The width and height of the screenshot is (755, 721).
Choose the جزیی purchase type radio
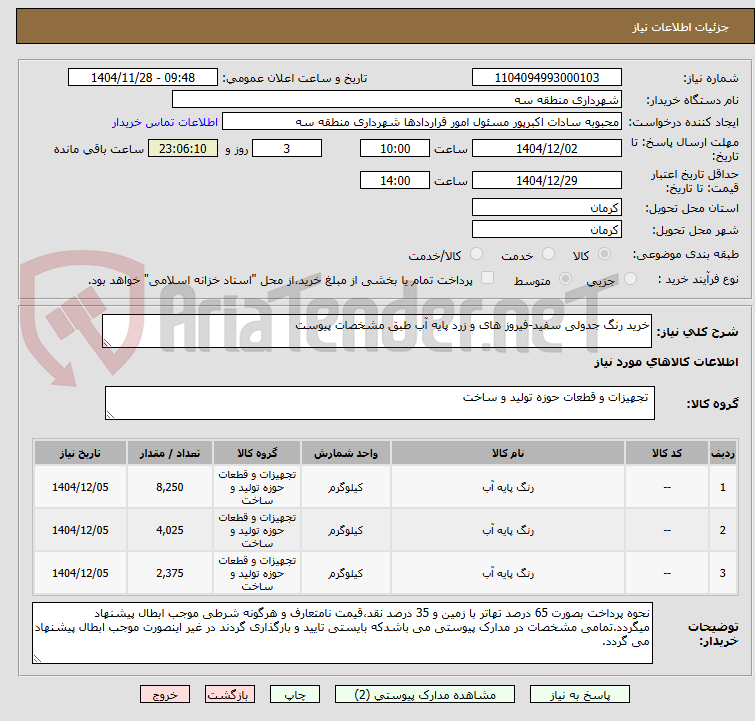click(630, 278)
